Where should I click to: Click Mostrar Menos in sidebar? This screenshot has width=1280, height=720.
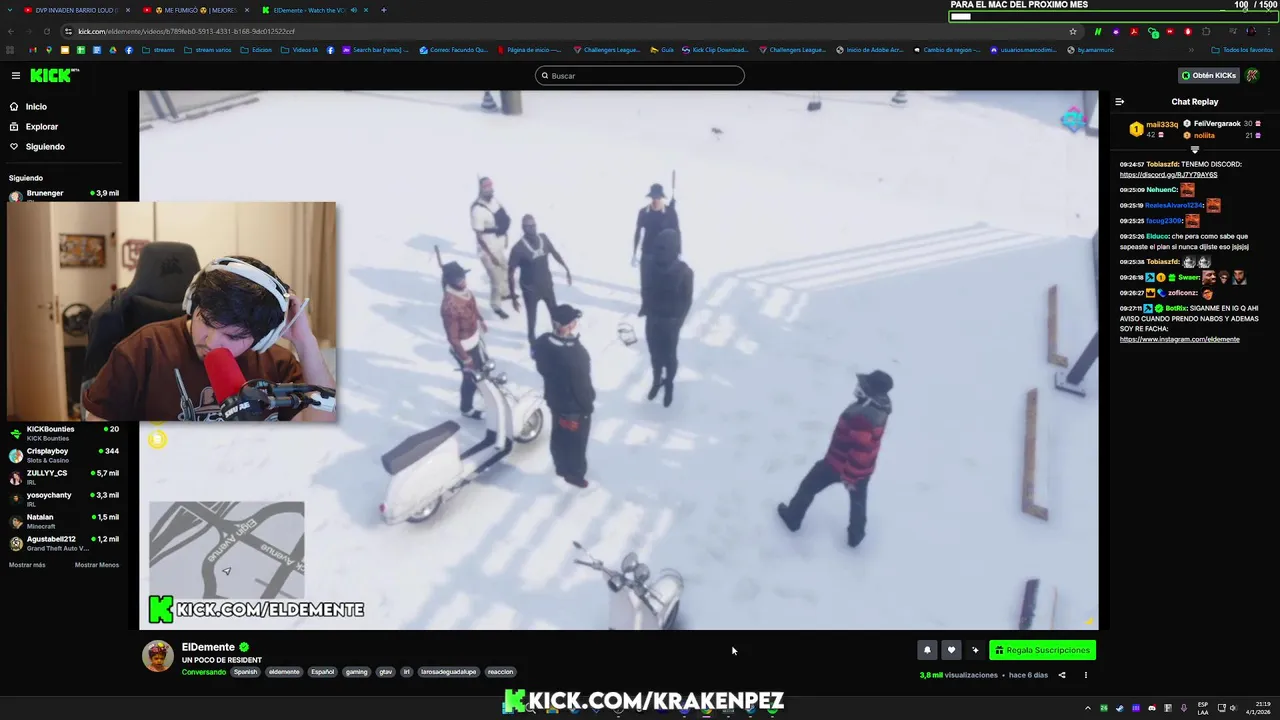(x=97, y=565)
